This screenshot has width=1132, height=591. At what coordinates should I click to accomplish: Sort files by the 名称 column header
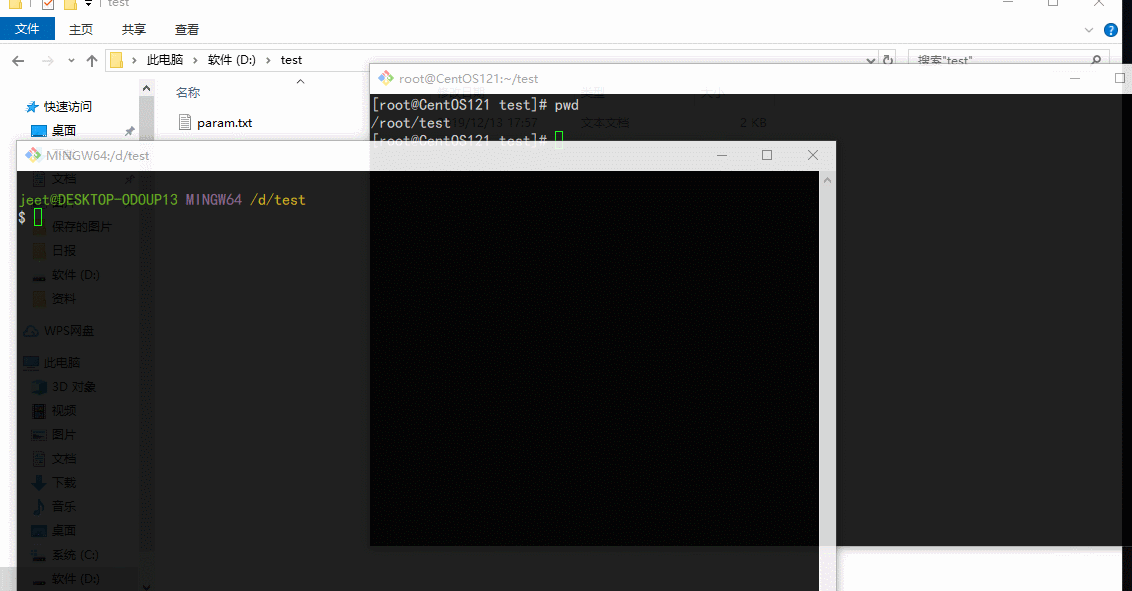(188, 92)
